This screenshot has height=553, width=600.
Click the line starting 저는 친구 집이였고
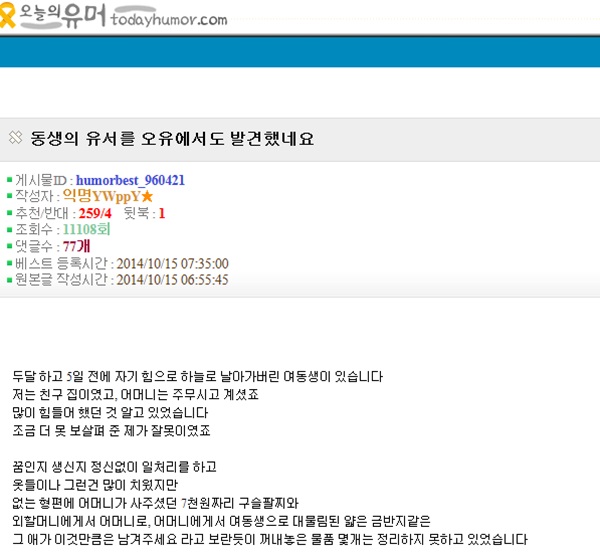(135, 395)
